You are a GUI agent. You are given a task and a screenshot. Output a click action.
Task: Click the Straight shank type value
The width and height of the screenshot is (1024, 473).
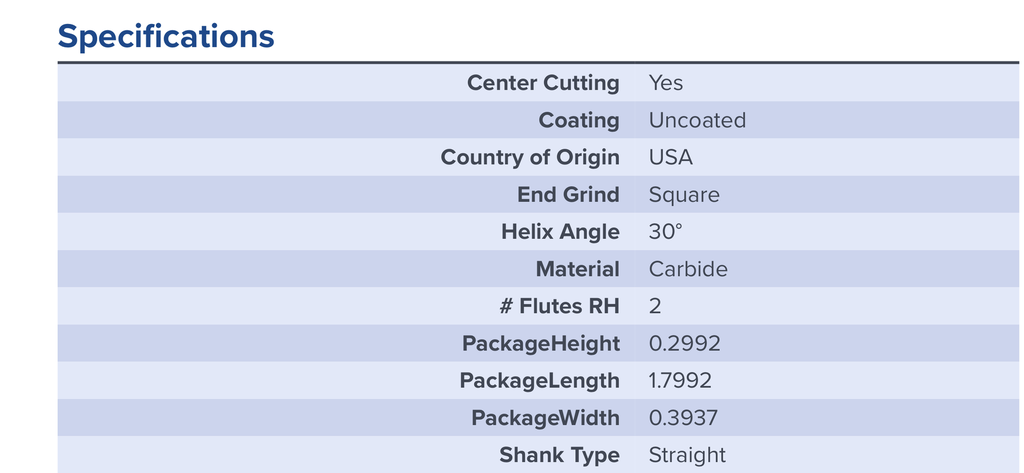687,455
